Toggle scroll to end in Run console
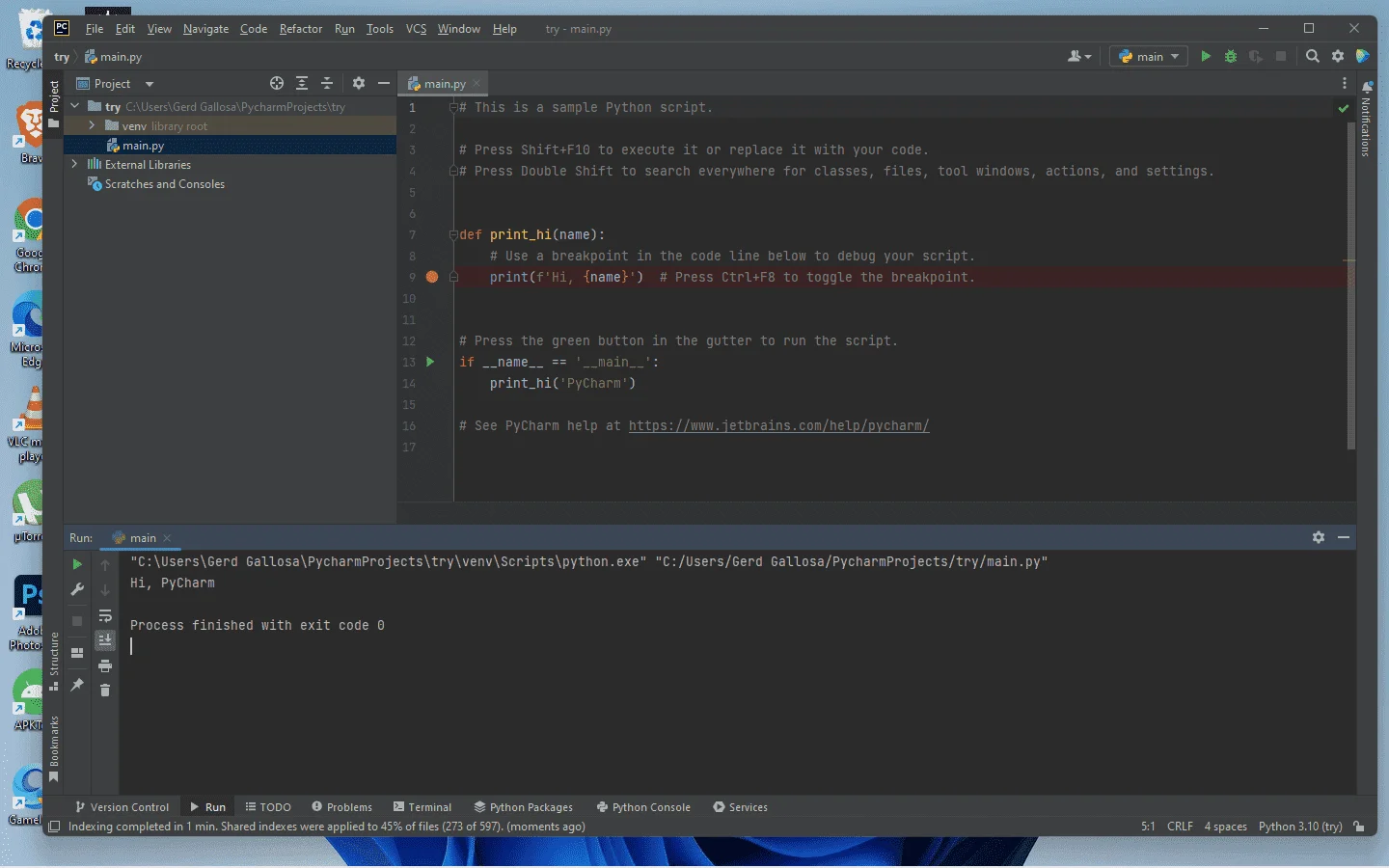This screenshot has width=1389, height=868. point(105,640)
